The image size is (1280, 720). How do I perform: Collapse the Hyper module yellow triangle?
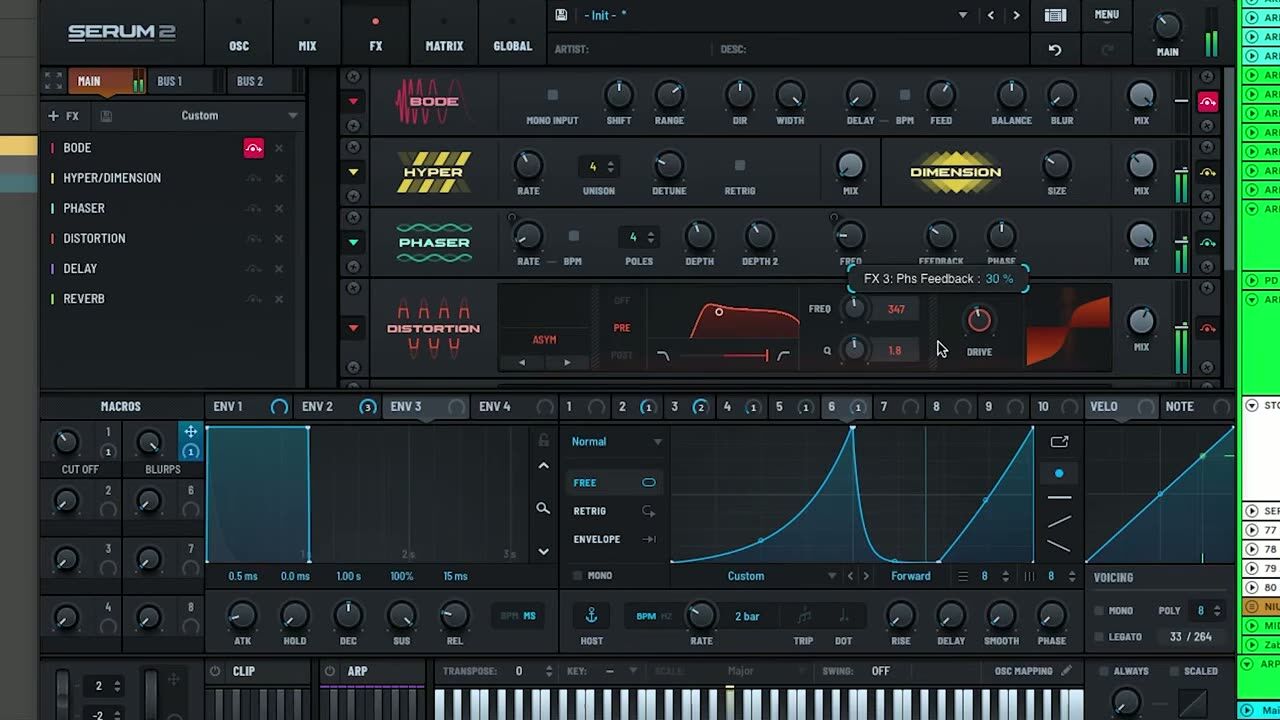click(x=353, y=172)
